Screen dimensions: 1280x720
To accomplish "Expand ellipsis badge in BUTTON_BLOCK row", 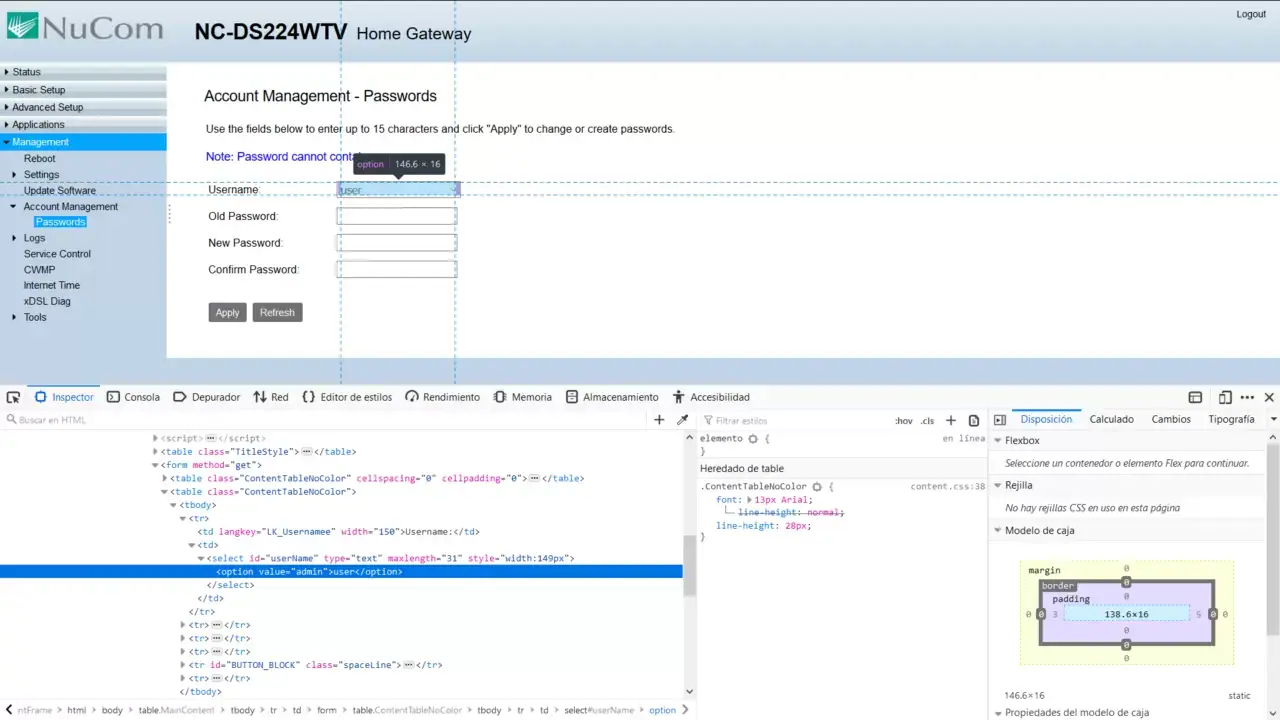I will 409,665.
